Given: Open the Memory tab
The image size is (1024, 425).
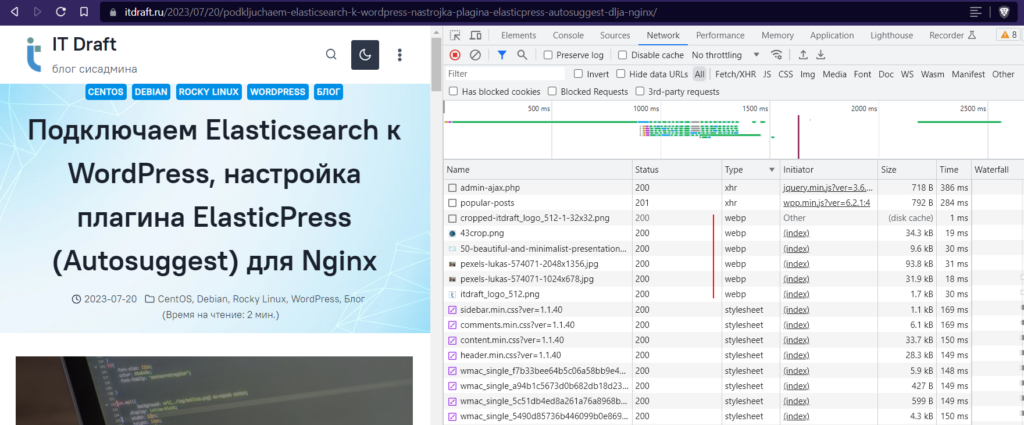Looking at the screenshot, I should coord(778,35).
